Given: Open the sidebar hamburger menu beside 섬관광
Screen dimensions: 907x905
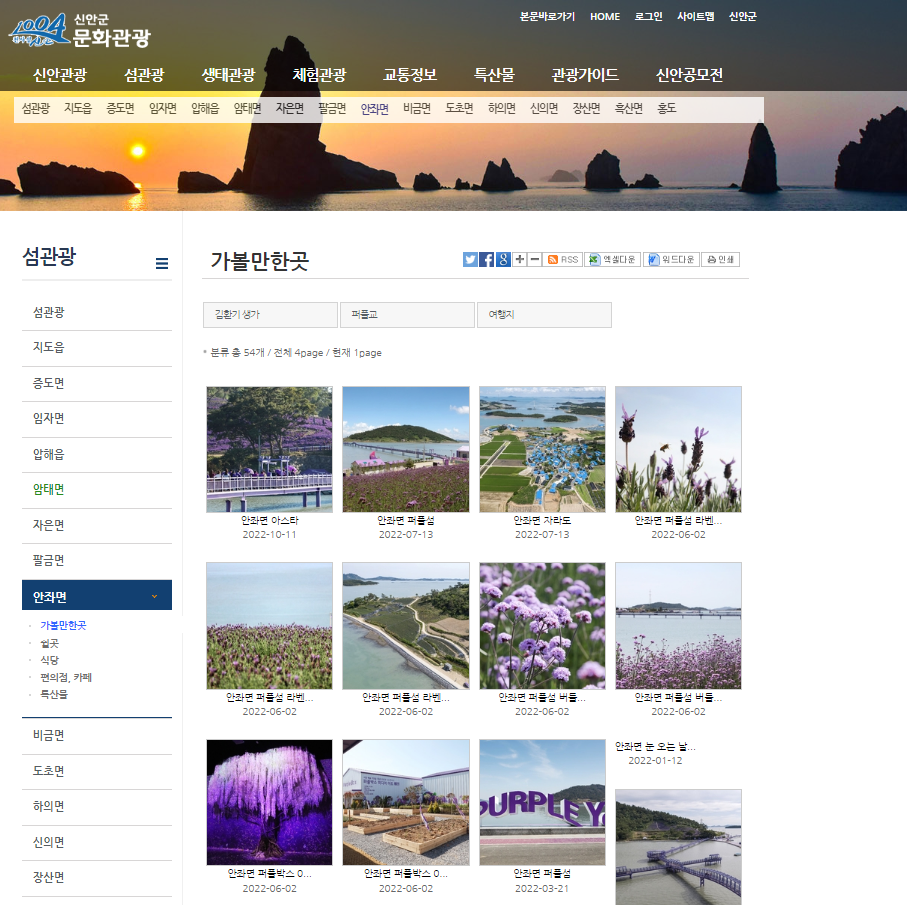Looking at the screenshot, I should (162, 264).
